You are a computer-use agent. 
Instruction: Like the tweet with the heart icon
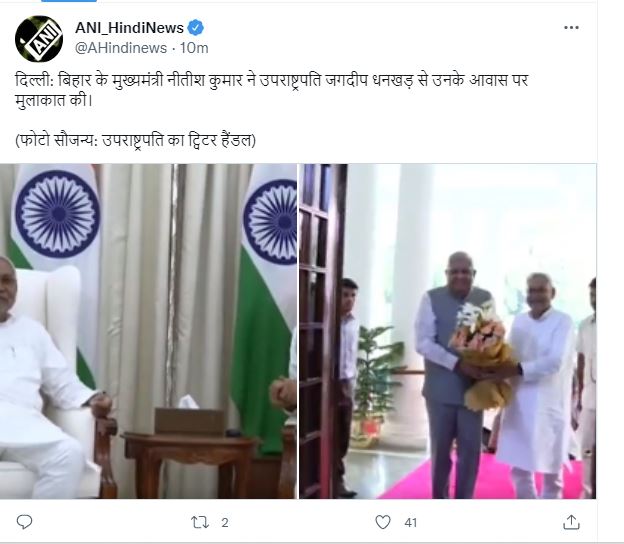coord(383,522)
